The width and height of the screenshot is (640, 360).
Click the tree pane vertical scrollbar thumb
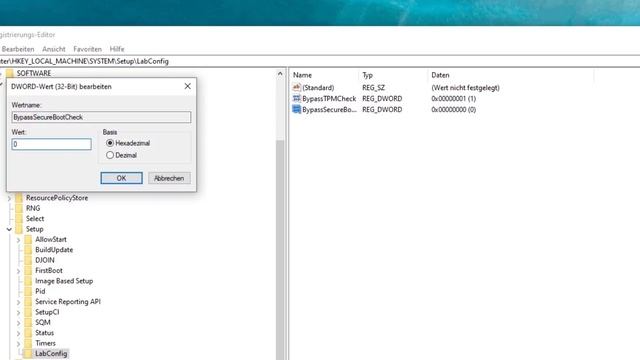tap(280, 249)
